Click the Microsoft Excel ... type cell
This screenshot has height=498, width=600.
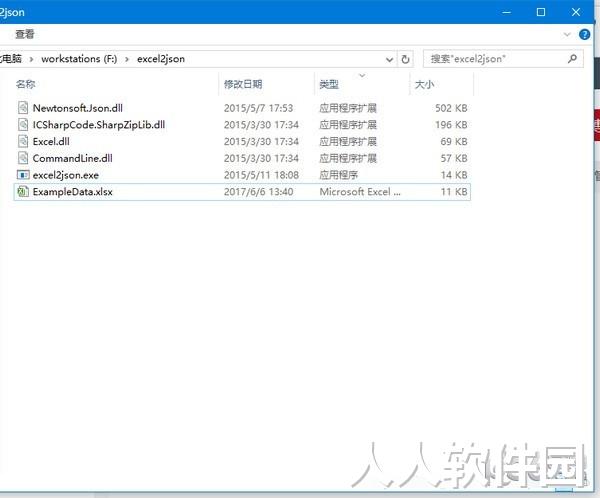click(360, 192)
